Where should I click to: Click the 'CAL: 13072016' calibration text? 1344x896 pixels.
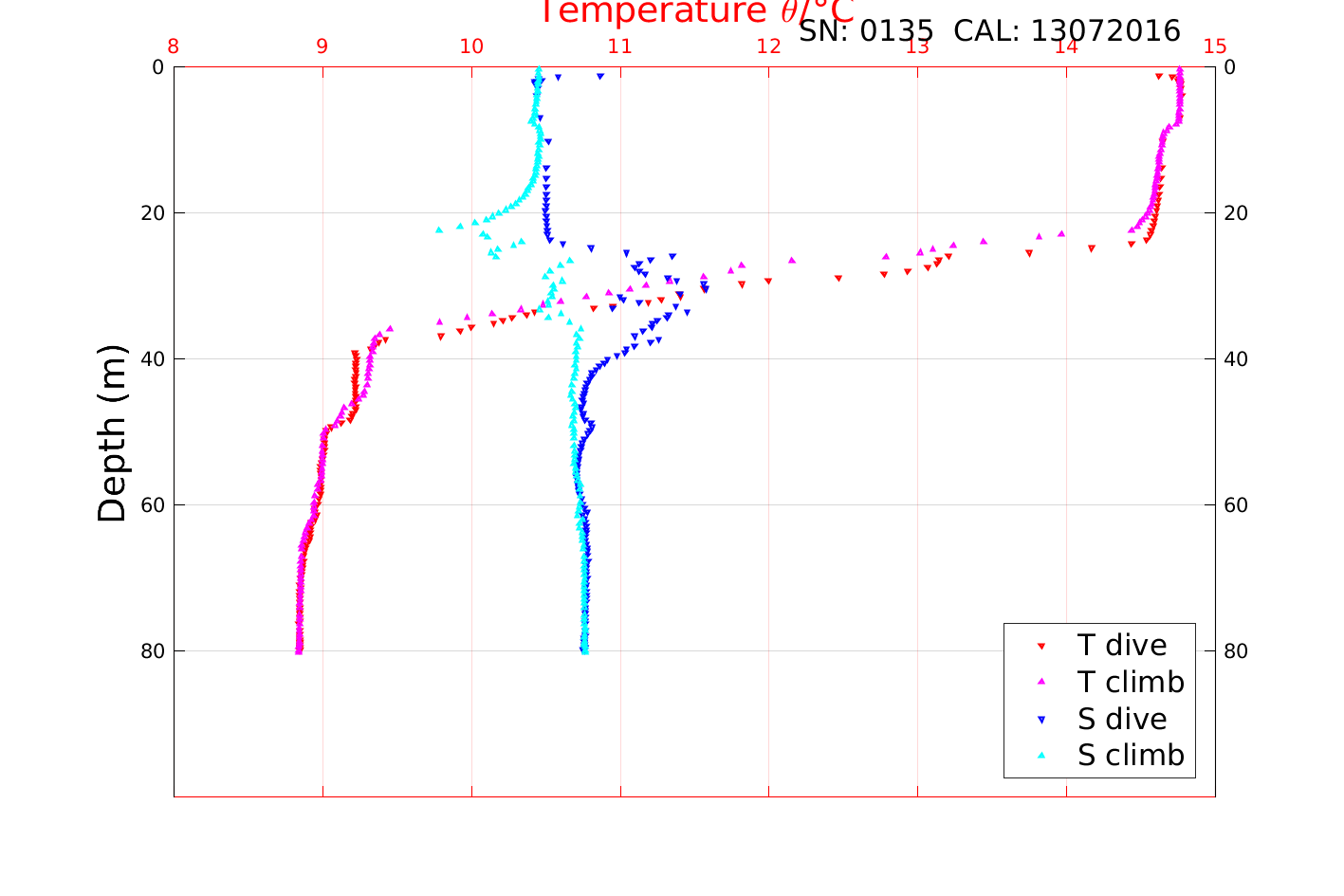(x=1067, y=31)
